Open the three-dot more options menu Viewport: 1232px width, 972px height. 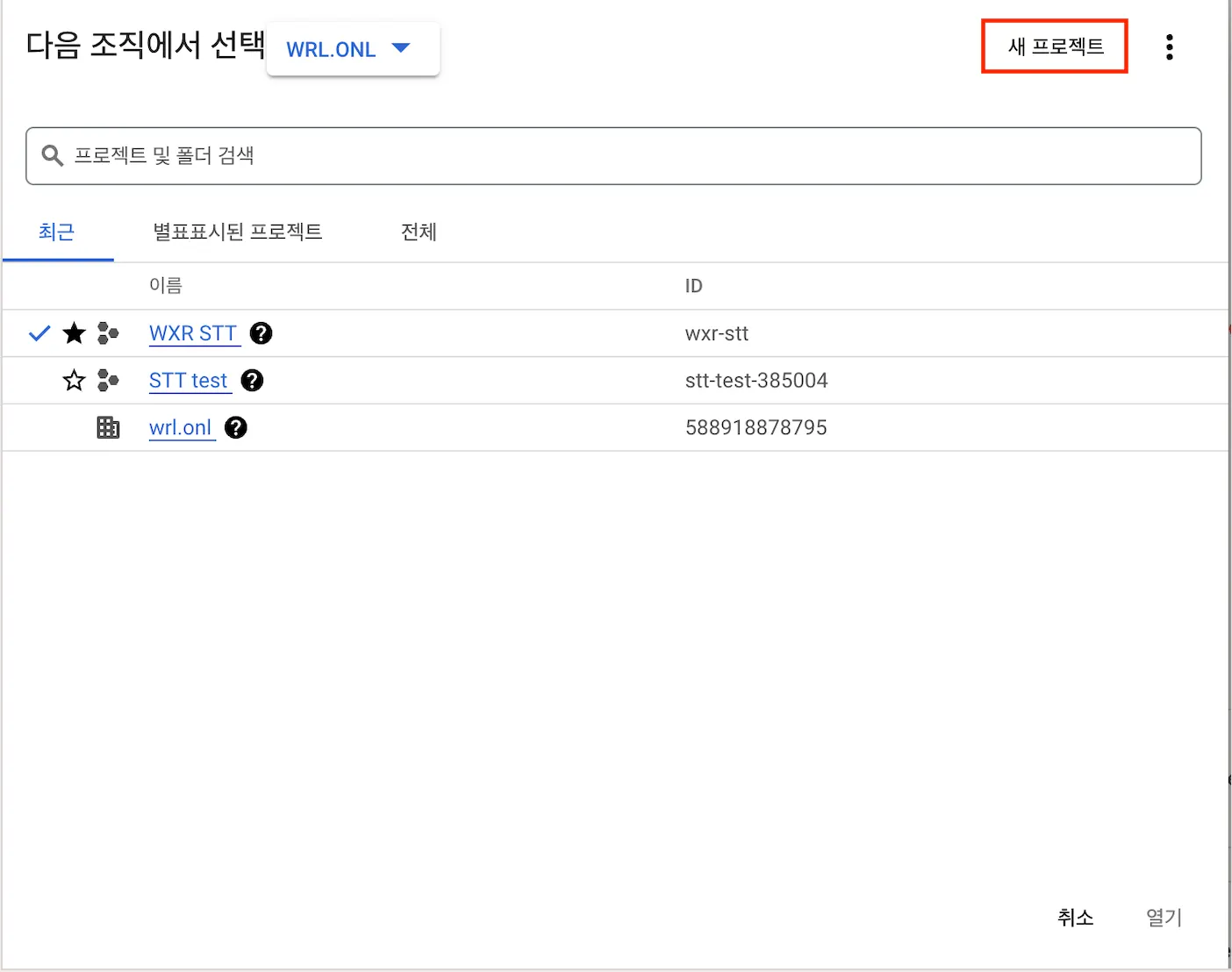click(1169, 47)
